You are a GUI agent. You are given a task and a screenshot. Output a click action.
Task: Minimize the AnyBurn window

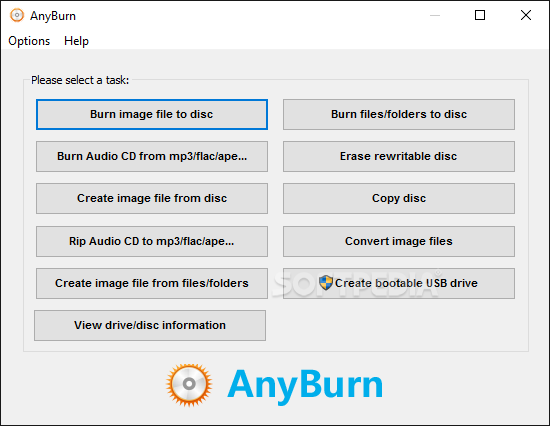[x=435, y=15]
